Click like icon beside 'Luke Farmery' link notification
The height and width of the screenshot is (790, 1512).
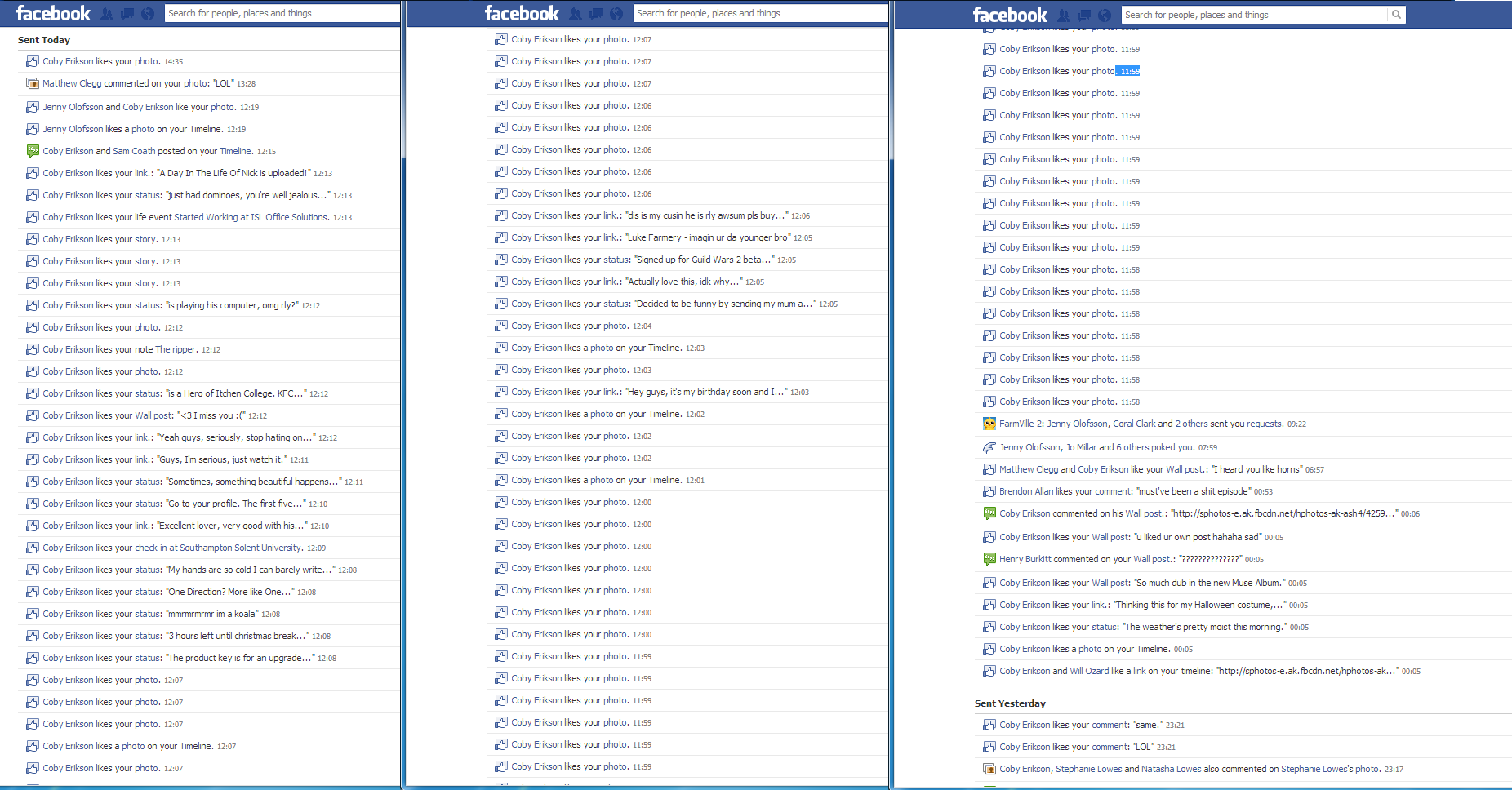coord(501,237)
